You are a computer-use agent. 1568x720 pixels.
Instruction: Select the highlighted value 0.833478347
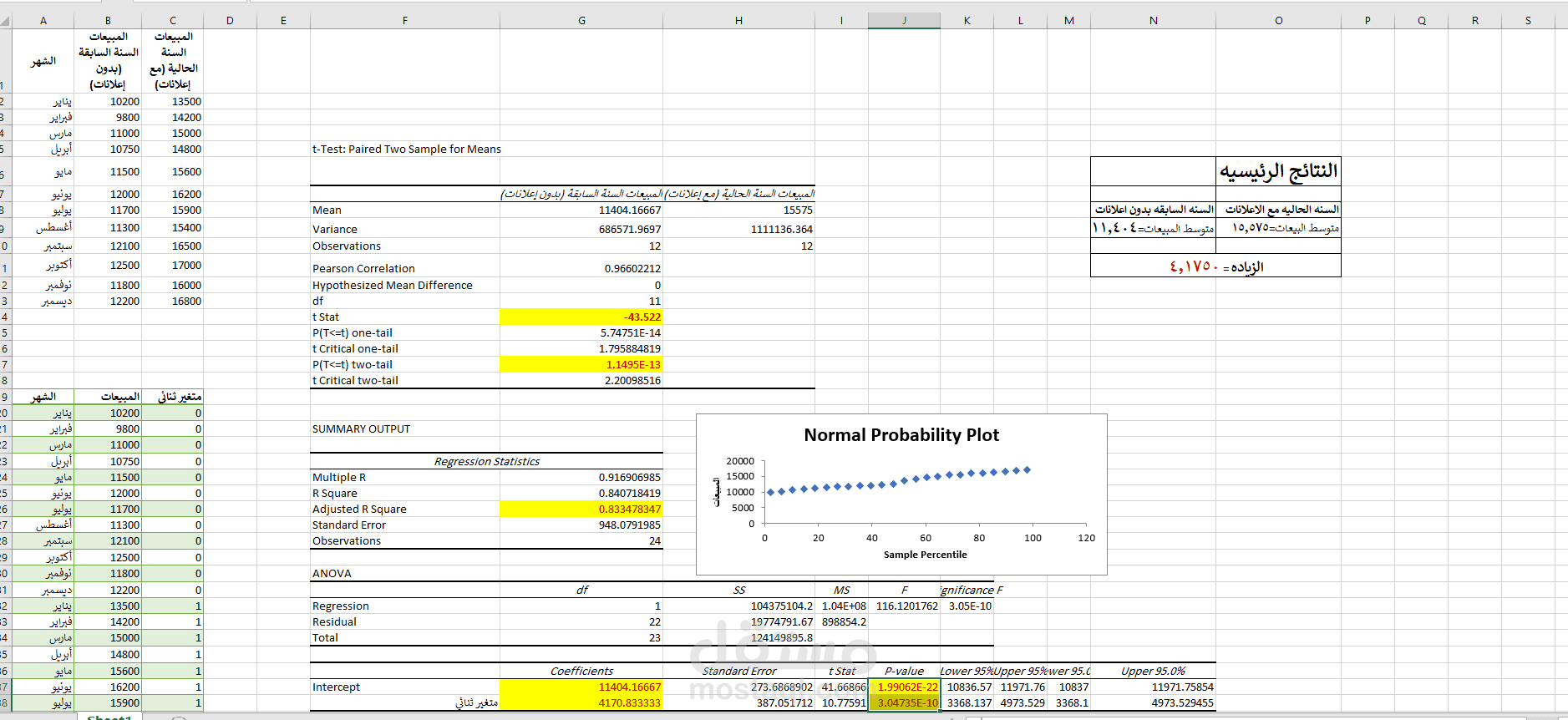581,510
